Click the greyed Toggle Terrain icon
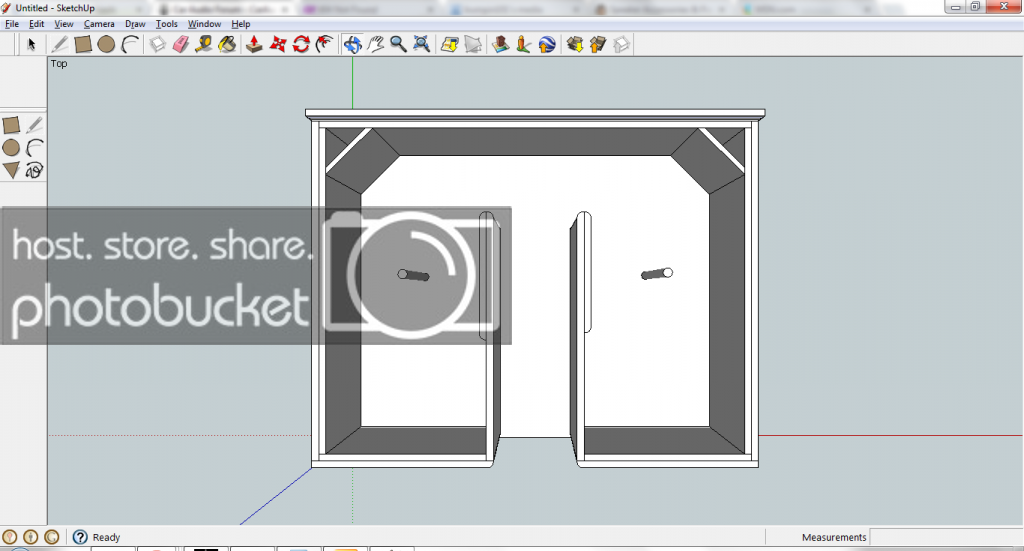Viewport: 1024px width, 551px height. pyautogui.click(x=473, y=44)
